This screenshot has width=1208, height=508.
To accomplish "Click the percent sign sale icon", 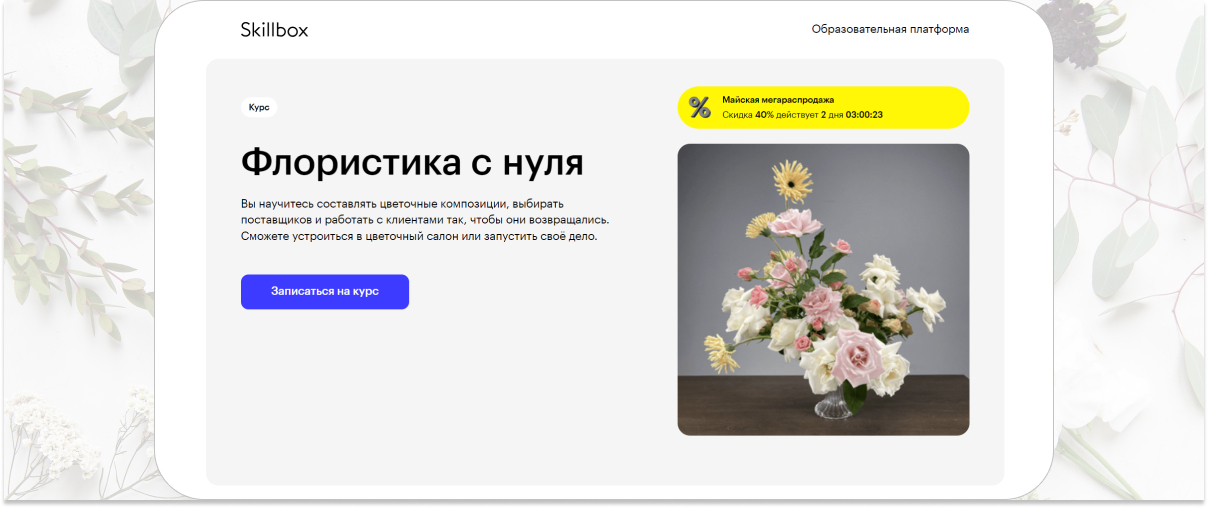I will coord(700,107).
